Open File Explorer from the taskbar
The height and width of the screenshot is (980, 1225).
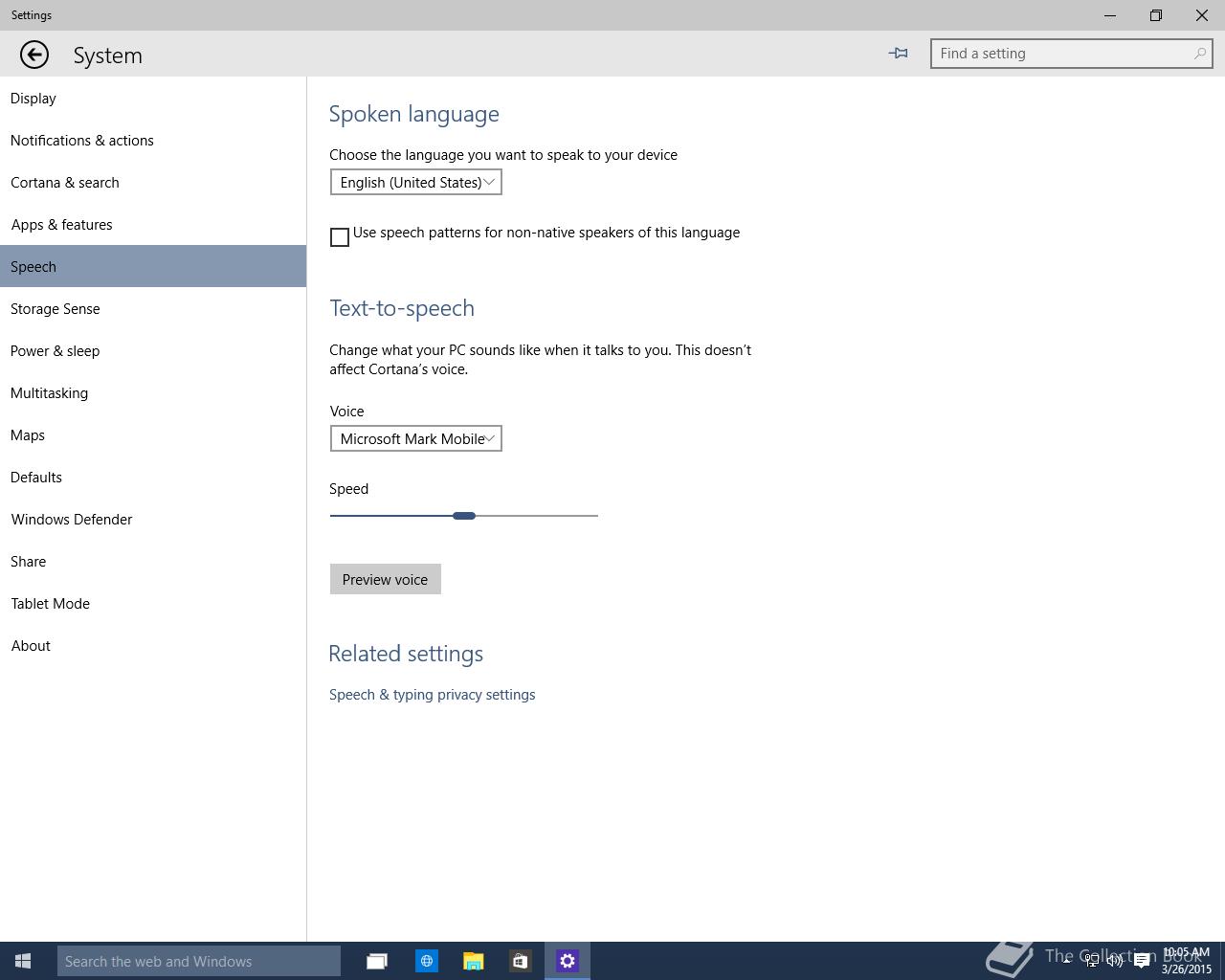tap(474, 961)
